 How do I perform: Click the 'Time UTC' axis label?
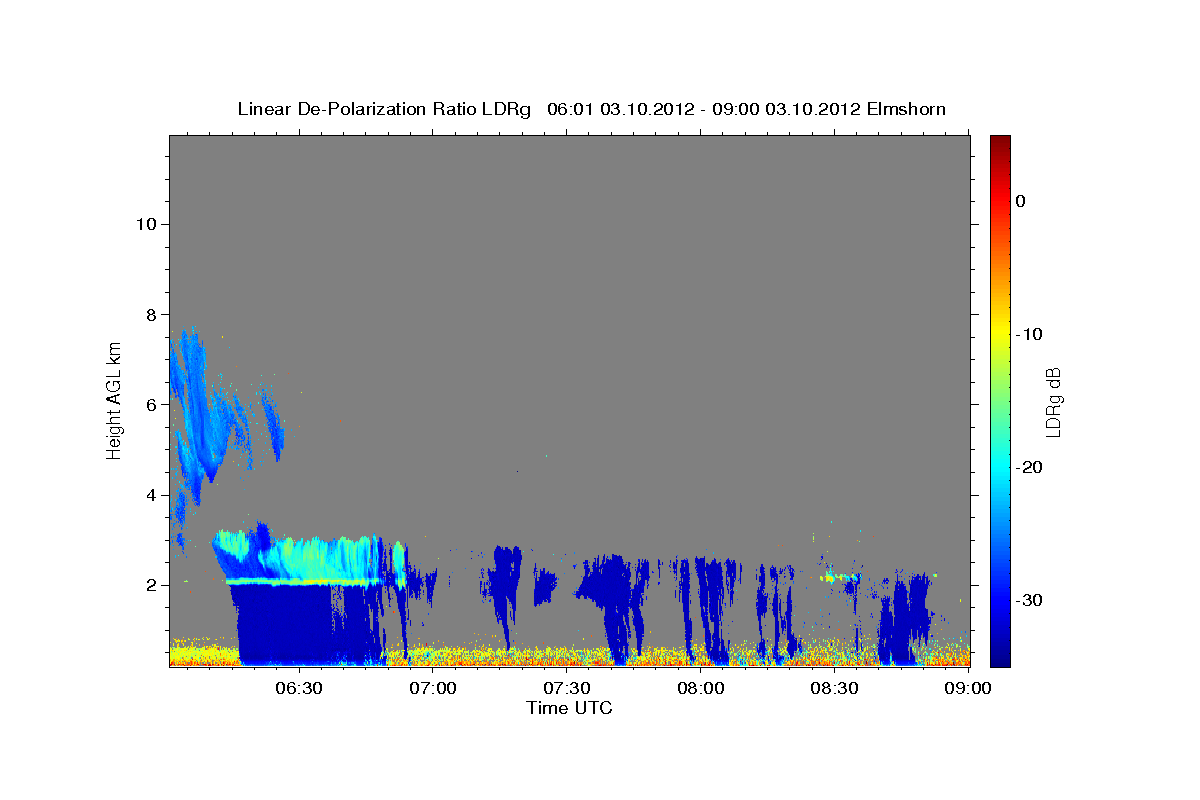[x=569, y=708]
